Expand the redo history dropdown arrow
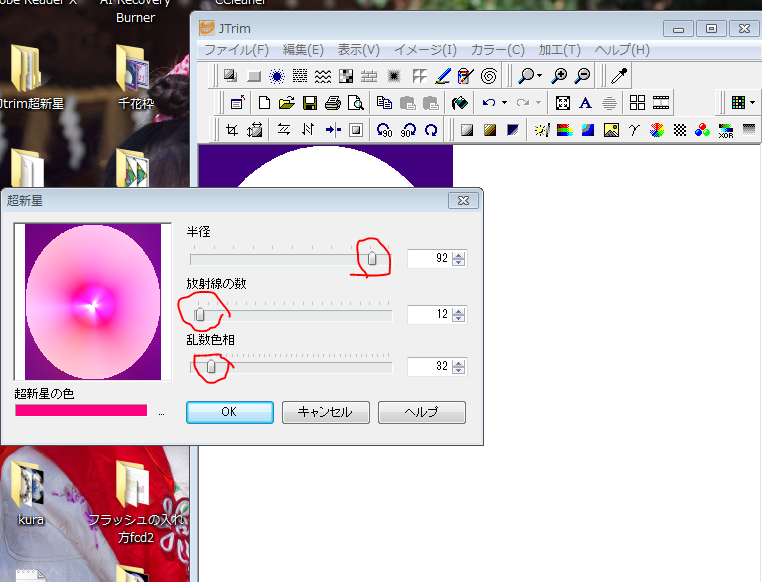The image size is (762, 582). (538, 103)
